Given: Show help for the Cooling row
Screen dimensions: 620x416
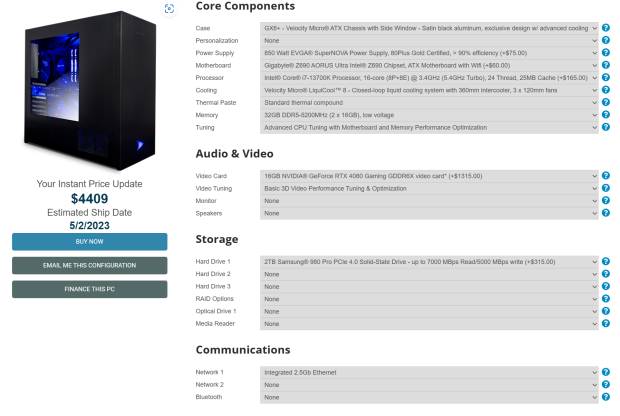Looking at the screenshot, I should point(605,90).
